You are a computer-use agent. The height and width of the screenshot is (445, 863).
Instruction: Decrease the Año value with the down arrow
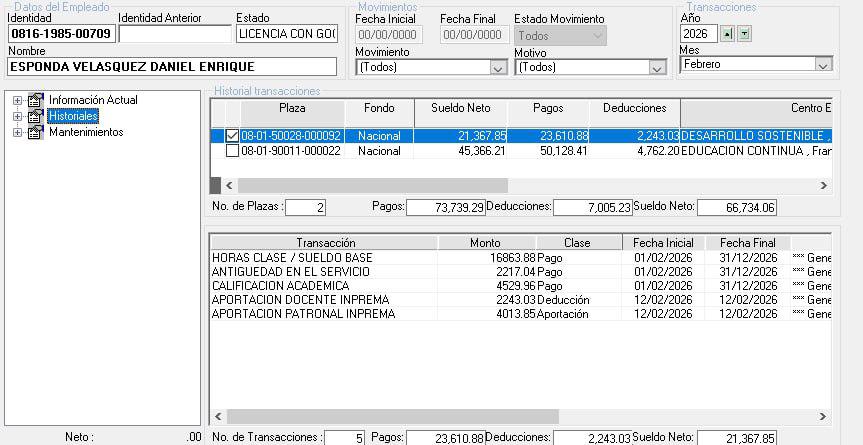click(x=744, y=34)
